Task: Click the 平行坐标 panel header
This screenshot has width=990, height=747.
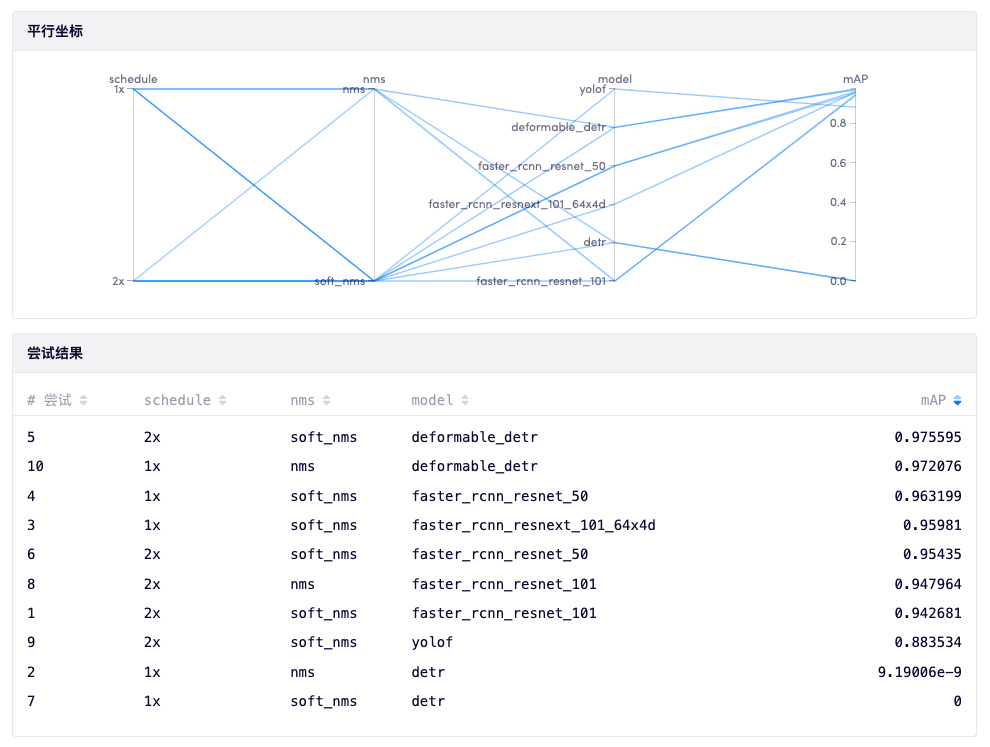Action: point(55,32)
